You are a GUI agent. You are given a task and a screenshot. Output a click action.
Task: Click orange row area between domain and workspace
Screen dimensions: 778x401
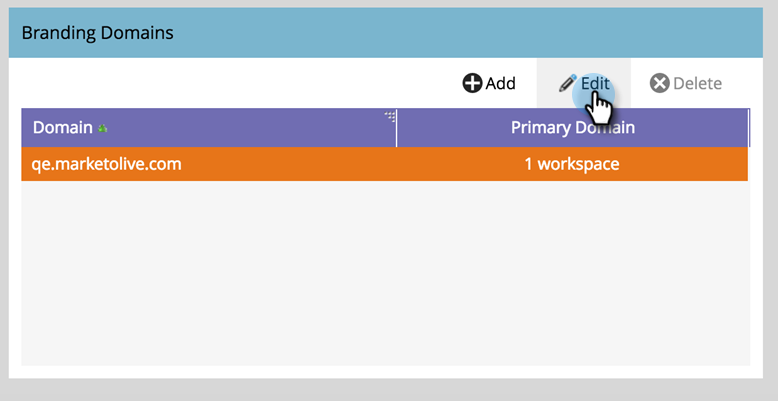pyautogui.click(x=330, y=164)
